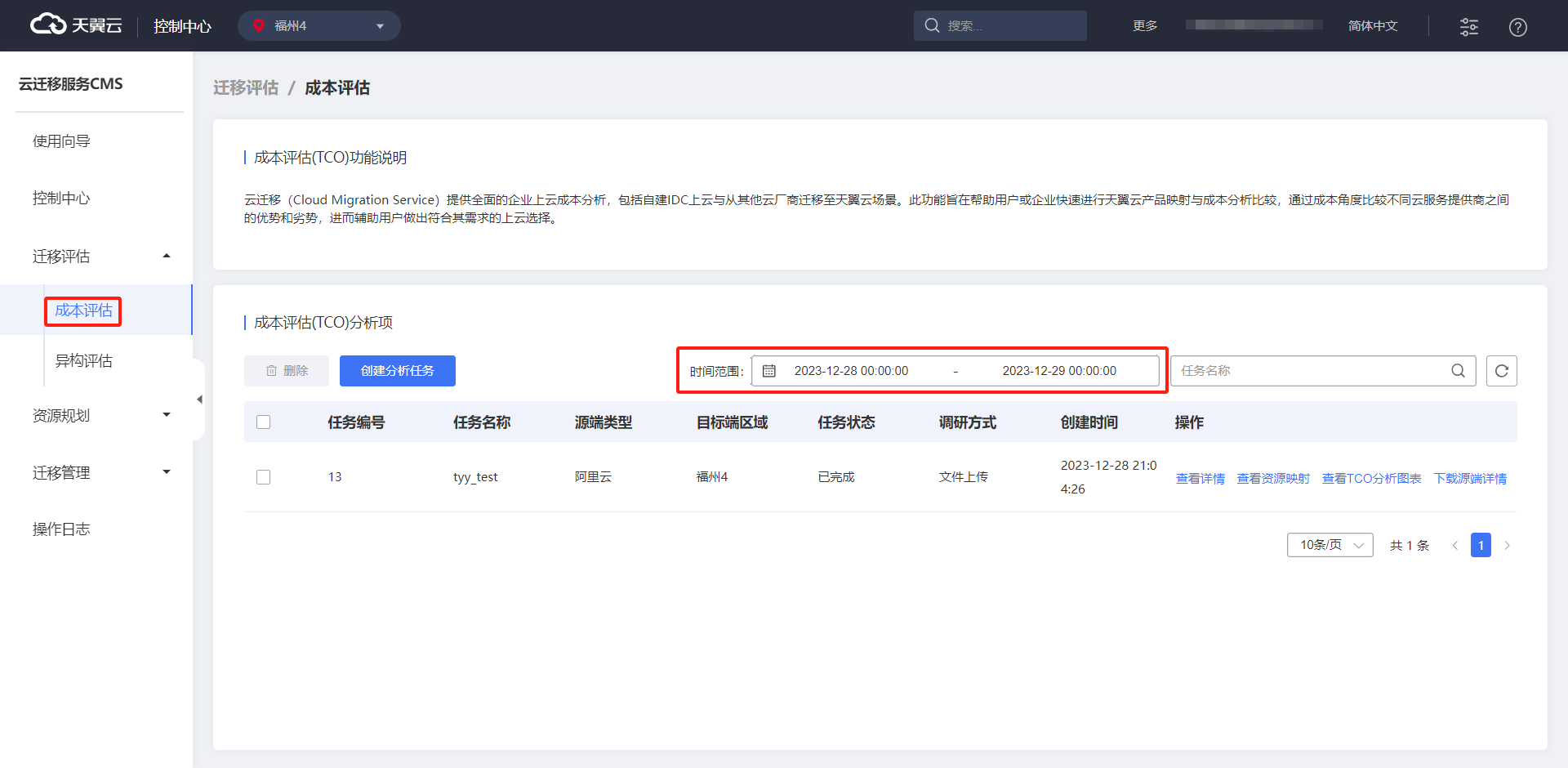
Task: Click the disabled 删除 button
Action: click(x=287, y=371)
